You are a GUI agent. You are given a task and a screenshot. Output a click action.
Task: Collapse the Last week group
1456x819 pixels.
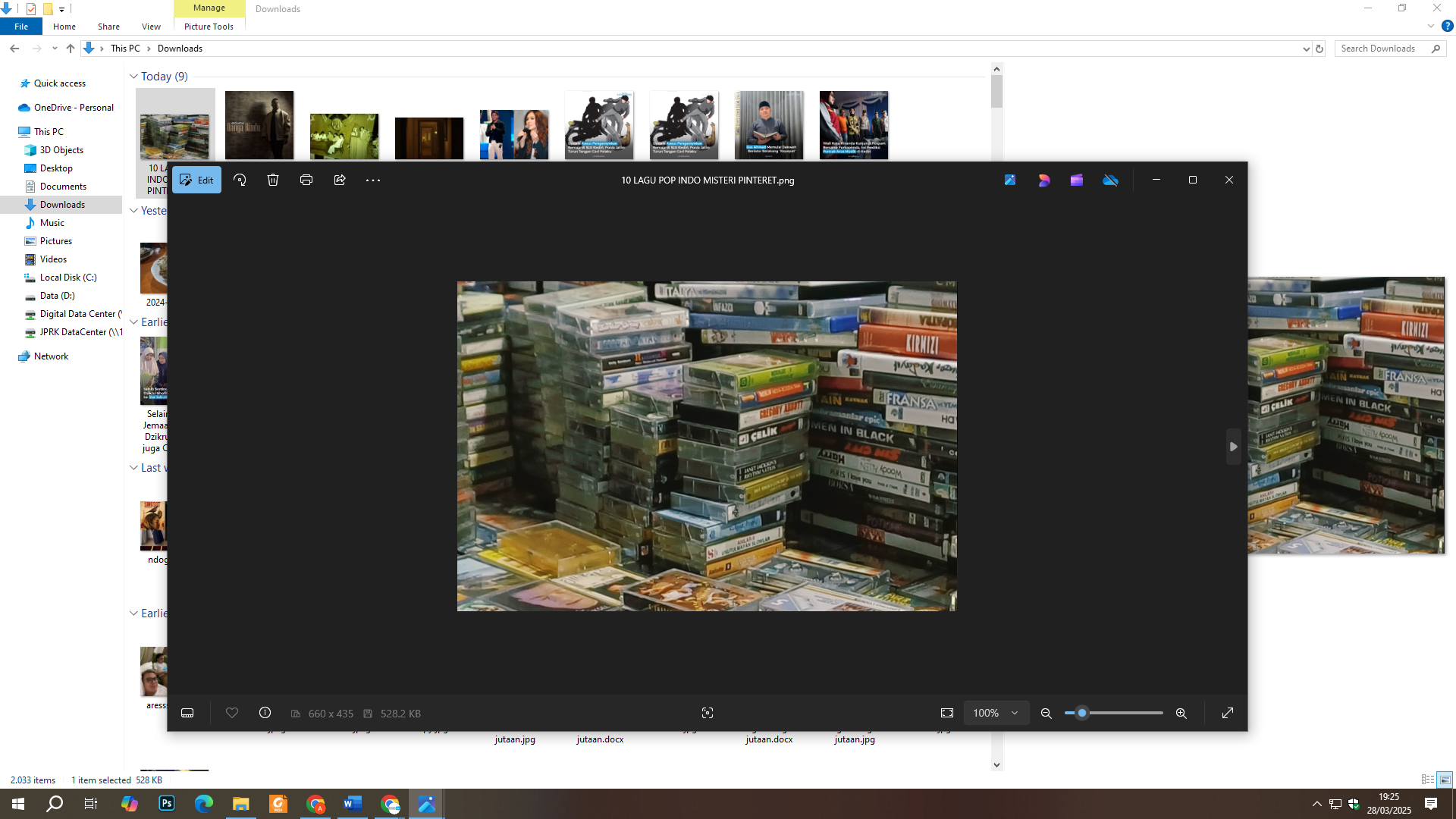tap(133, 468)
